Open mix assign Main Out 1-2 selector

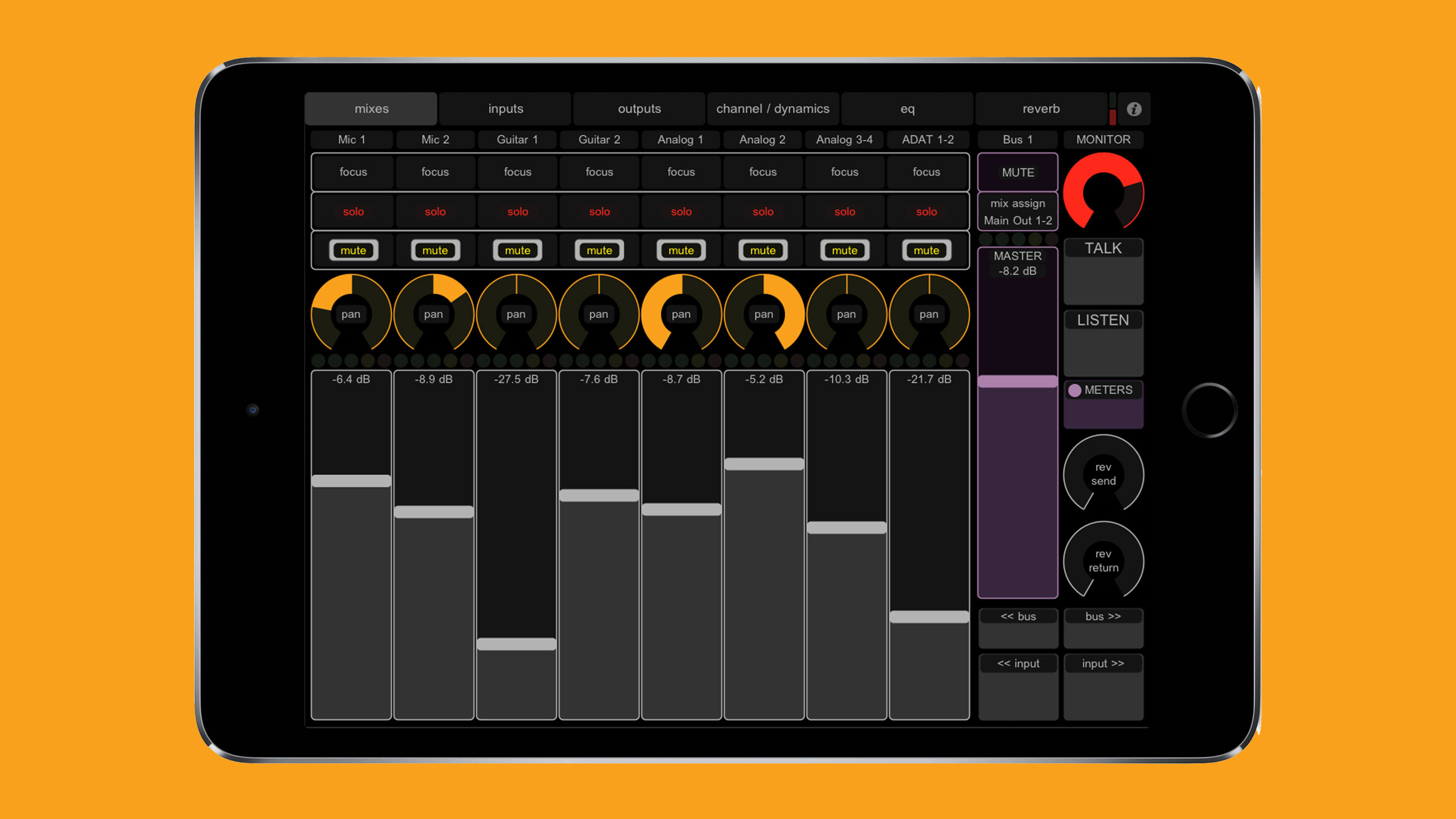1018,212
